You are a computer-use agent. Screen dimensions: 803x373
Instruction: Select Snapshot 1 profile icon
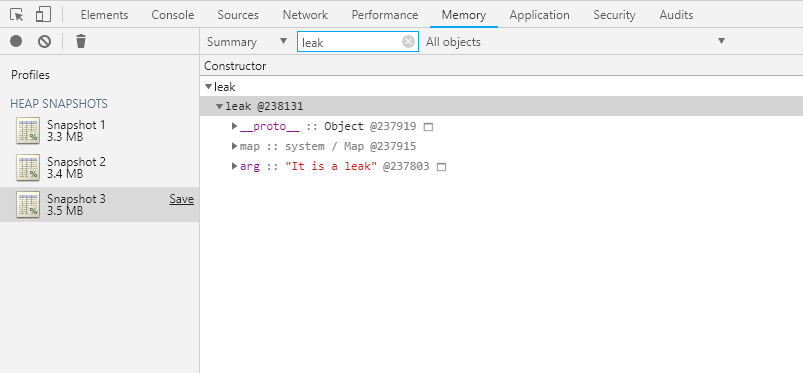click(x=28, y=131)
